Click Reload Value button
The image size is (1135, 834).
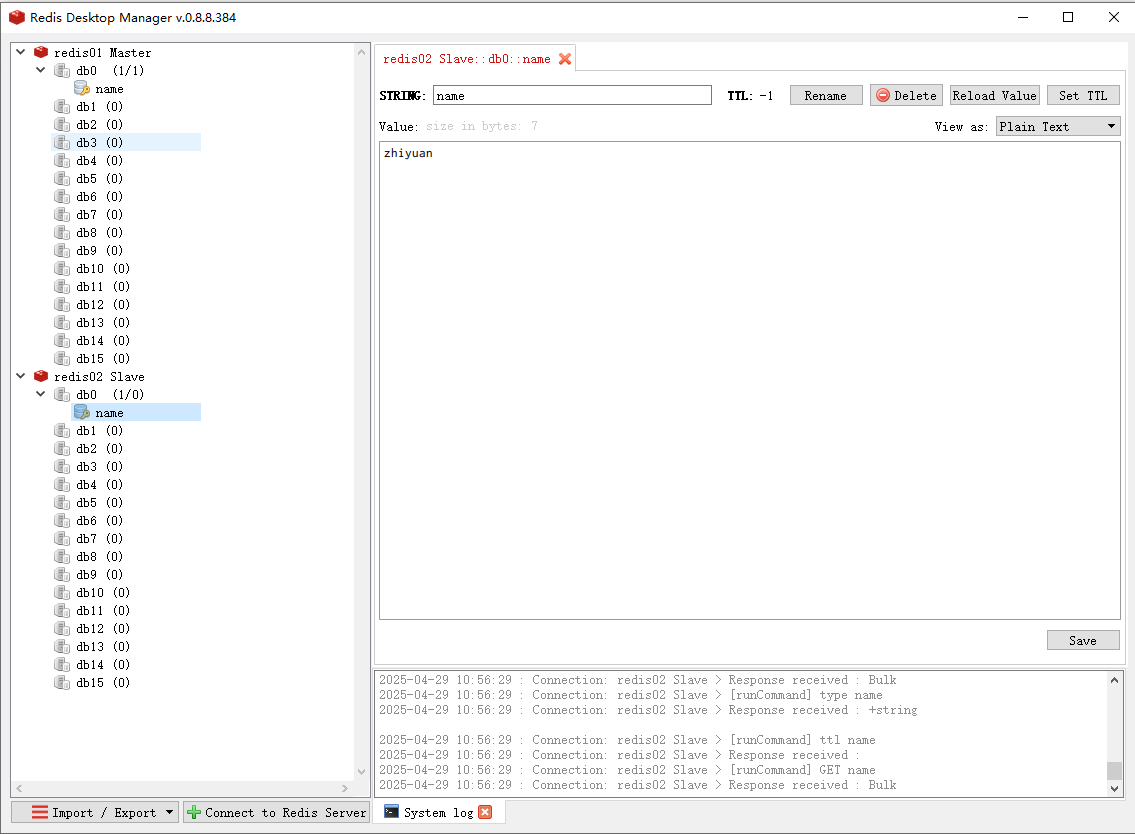pos(995,96)
